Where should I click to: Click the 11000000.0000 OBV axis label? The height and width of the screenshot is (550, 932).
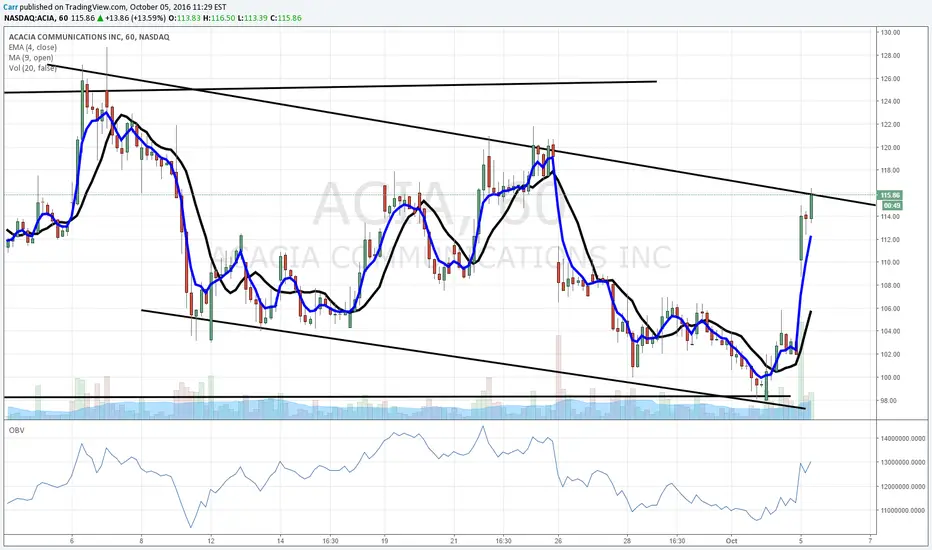pos(903,511)
